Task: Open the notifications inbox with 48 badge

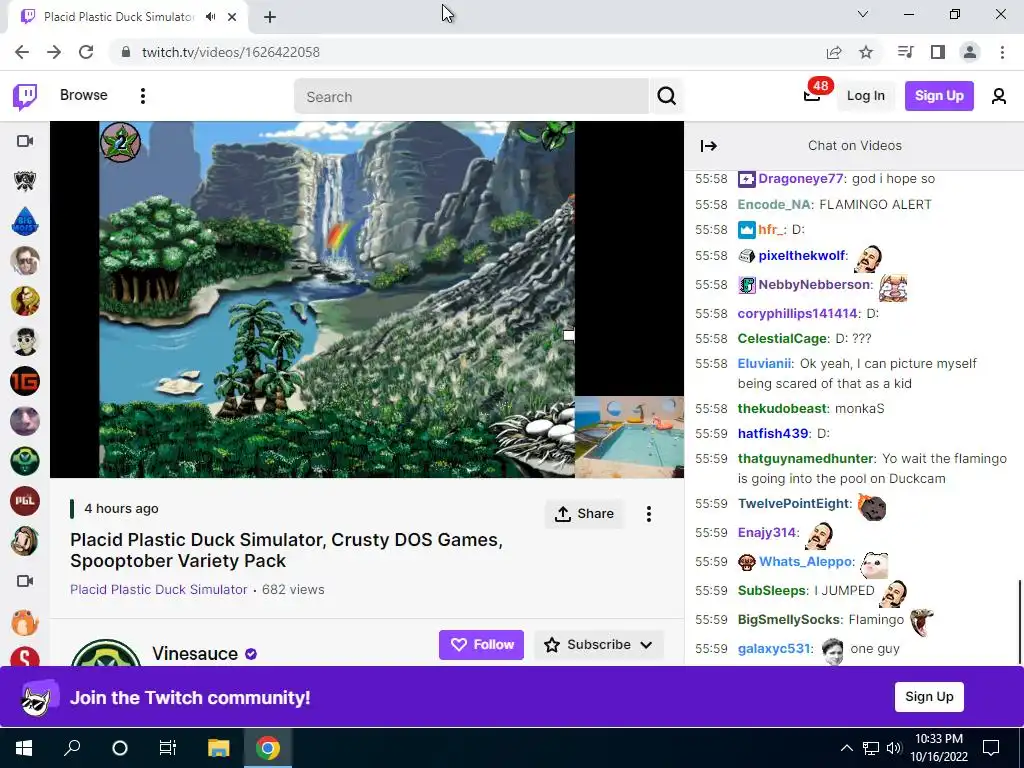Action: (x=812, y=96)
